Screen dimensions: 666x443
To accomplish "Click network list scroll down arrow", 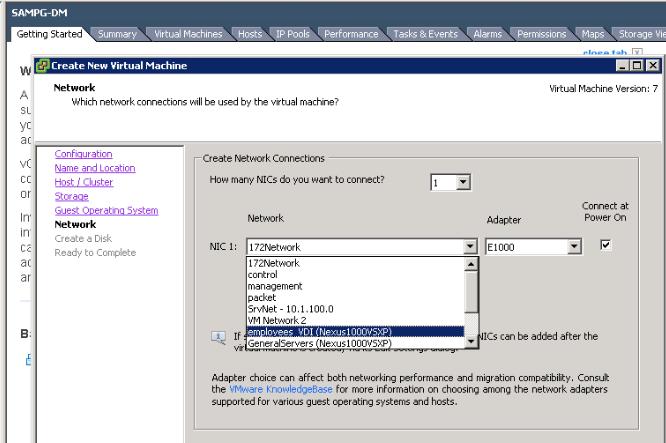I will pyautogui.click(x=471, y=341).
